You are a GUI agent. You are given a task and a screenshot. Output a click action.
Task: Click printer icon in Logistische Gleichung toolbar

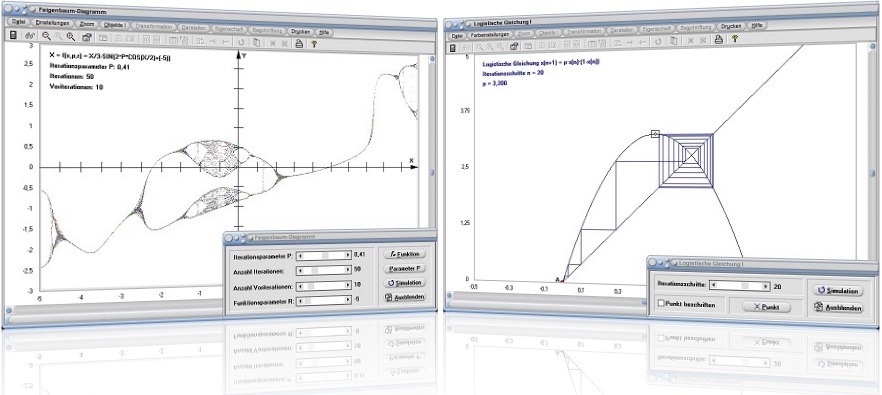[x=718, y=39]
